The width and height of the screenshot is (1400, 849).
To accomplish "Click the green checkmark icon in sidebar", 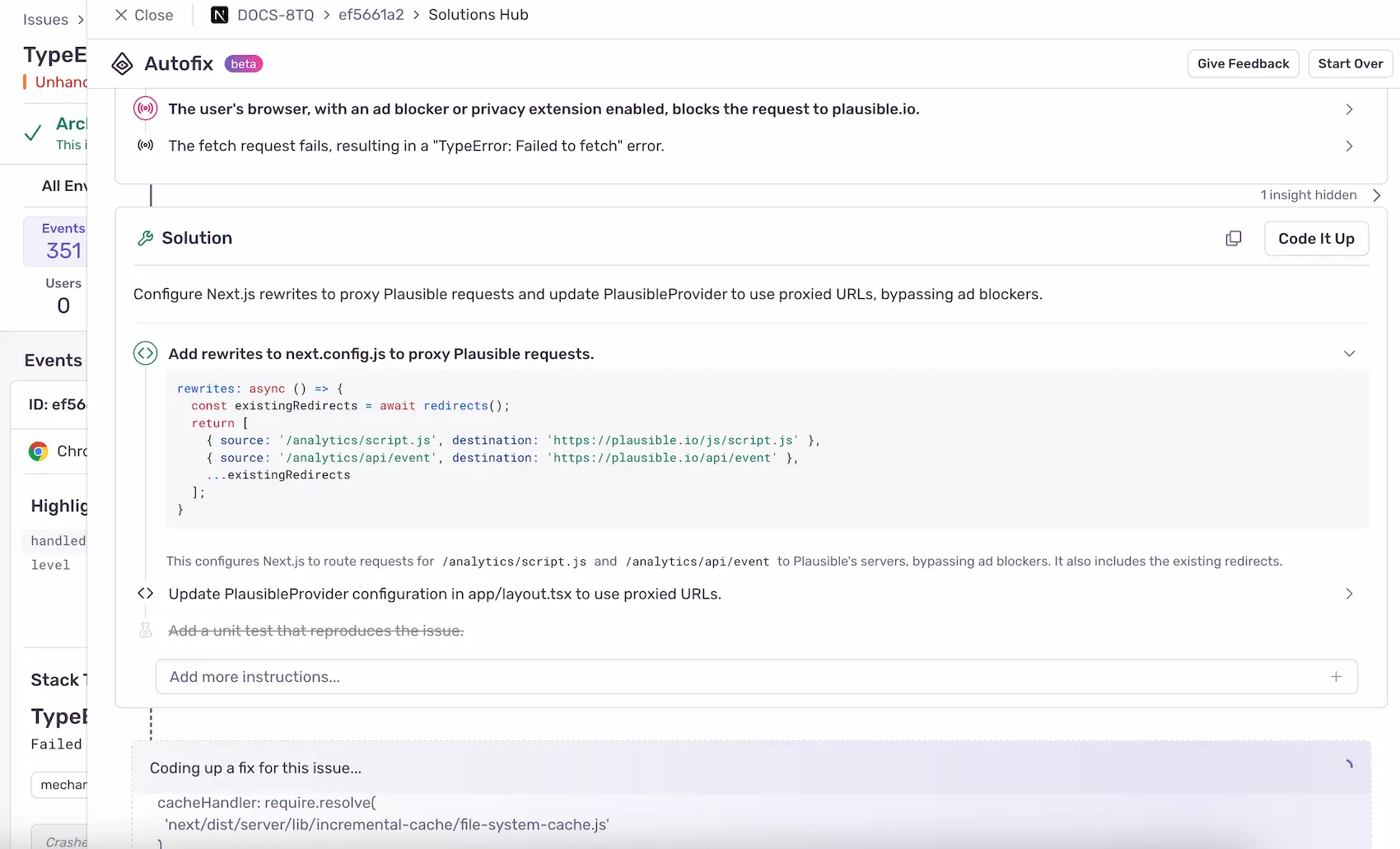I will pyautogui.click(x=33, y=133).
